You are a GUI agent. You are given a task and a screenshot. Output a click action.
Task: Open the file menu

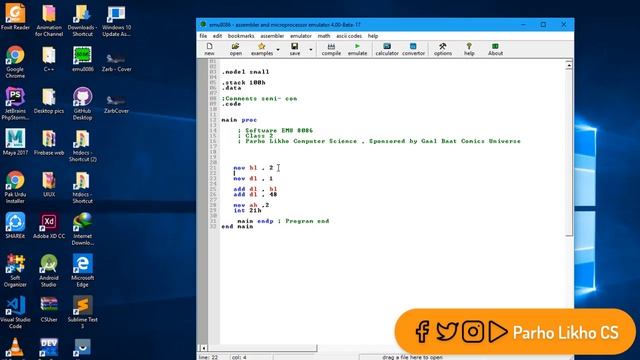click(203, 36)
